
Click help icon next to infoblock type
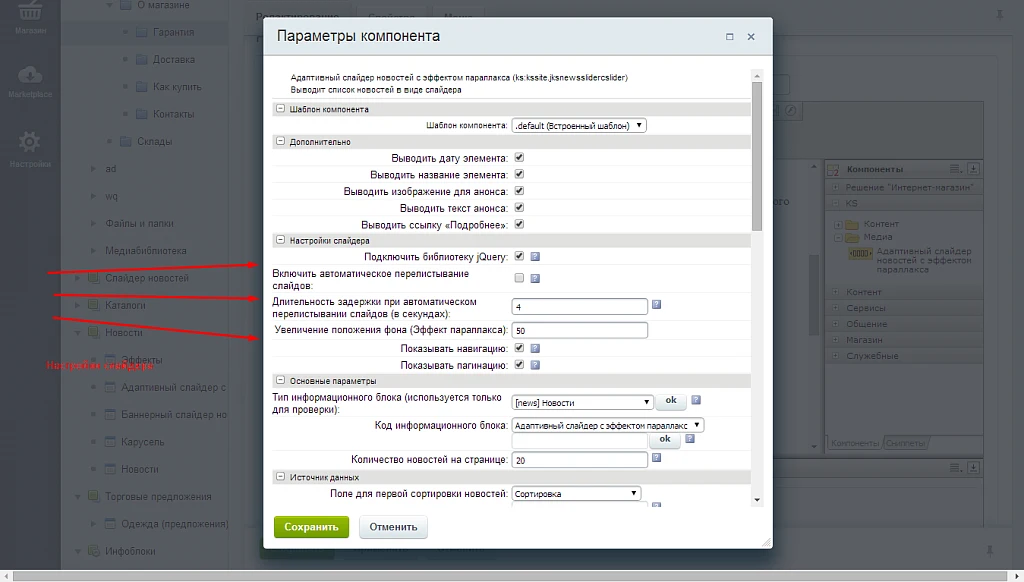point(696,400)
